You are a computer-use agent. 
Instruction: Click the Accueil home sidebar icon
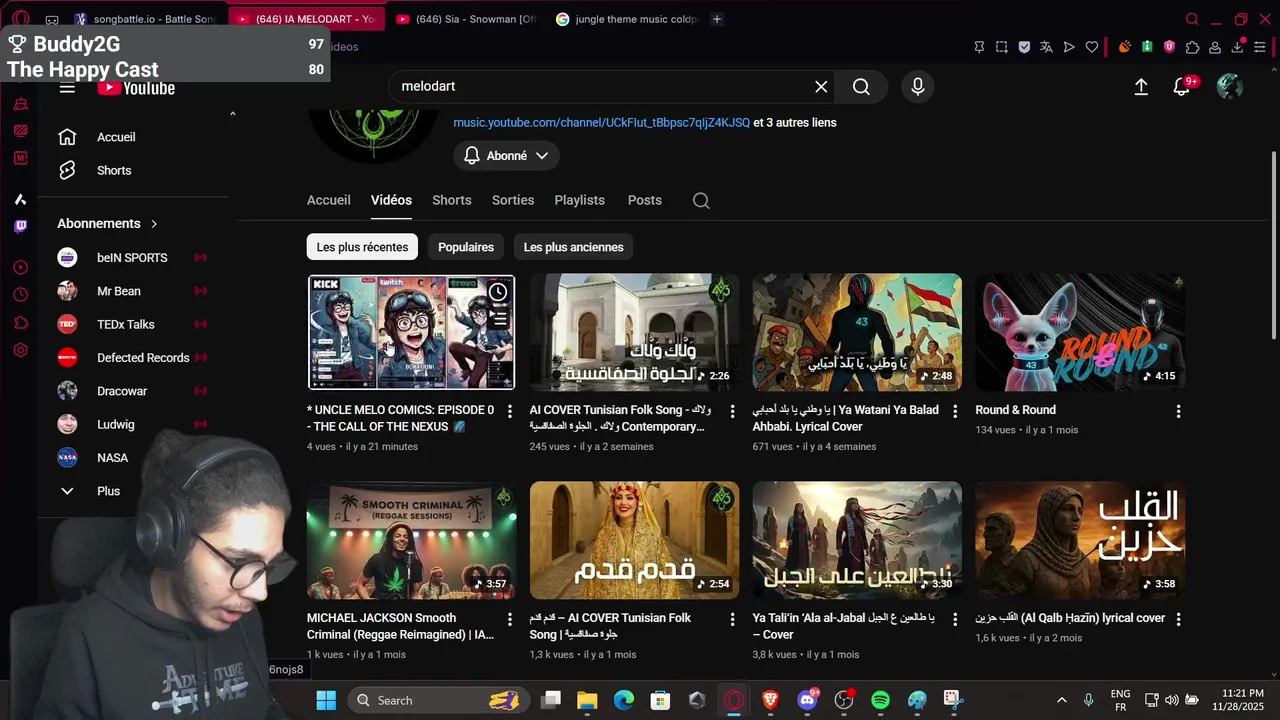67,137
